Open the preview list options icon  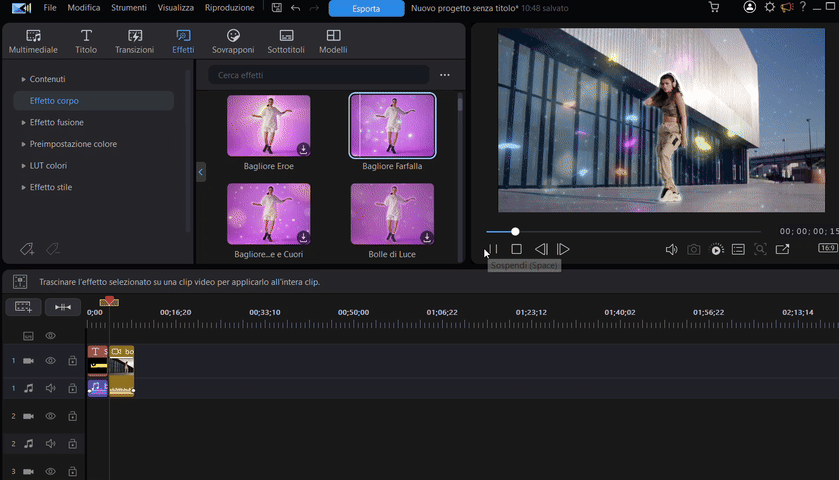(x=738, y=249)
